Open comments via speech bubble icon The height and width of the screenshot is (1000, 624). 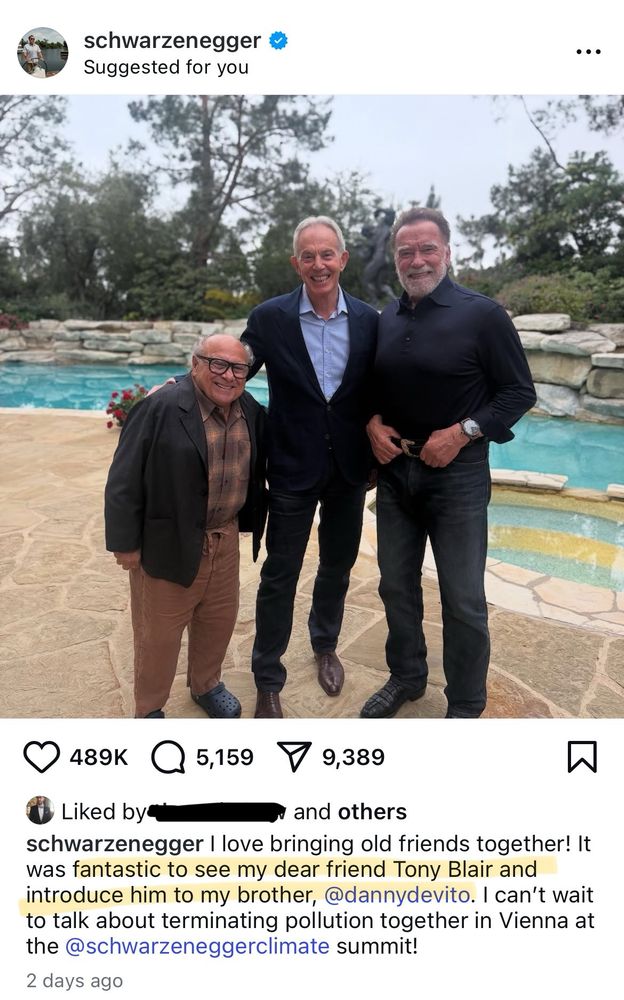coord(168,757)
